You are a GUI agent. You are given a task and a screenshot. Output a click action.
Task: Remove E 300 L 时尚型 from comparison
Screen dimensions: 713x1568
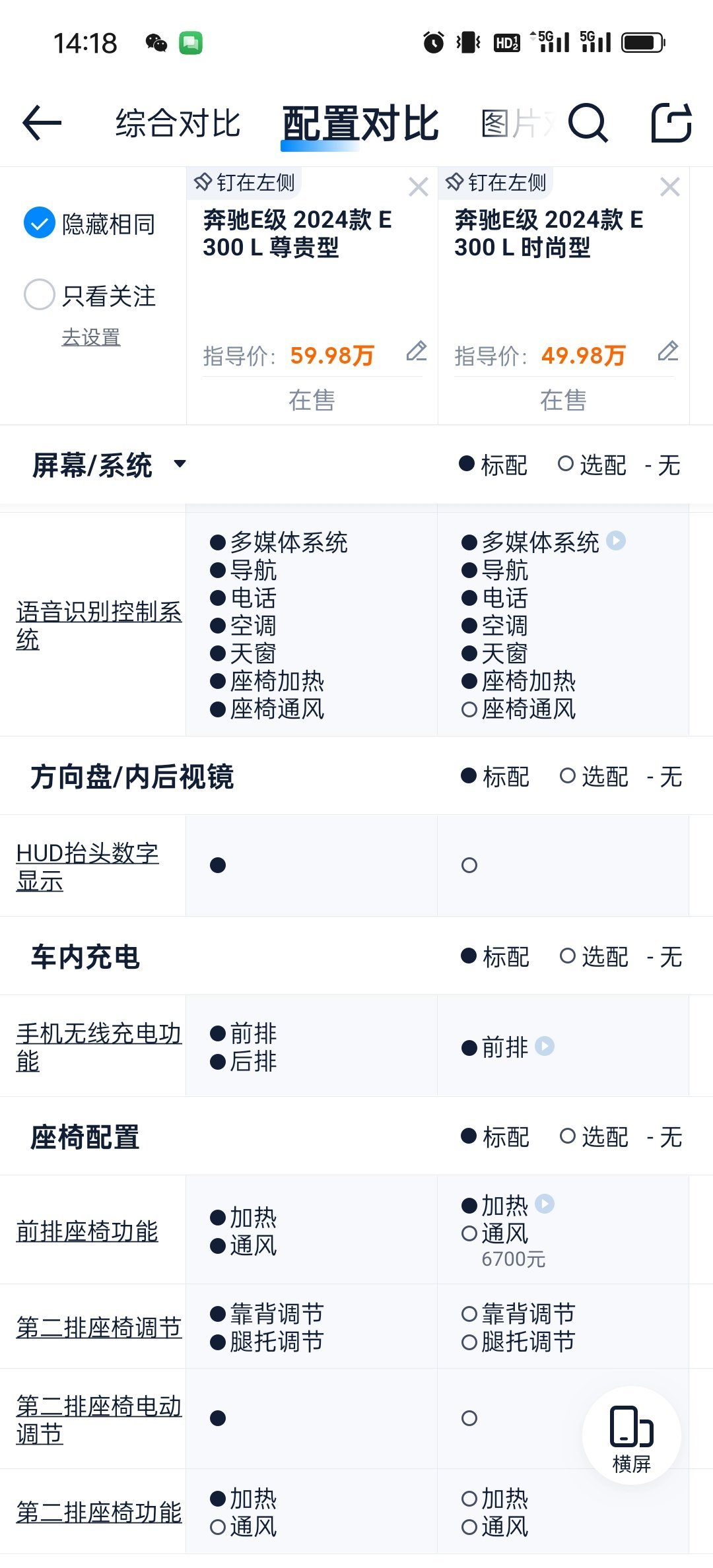pos(670,187)
